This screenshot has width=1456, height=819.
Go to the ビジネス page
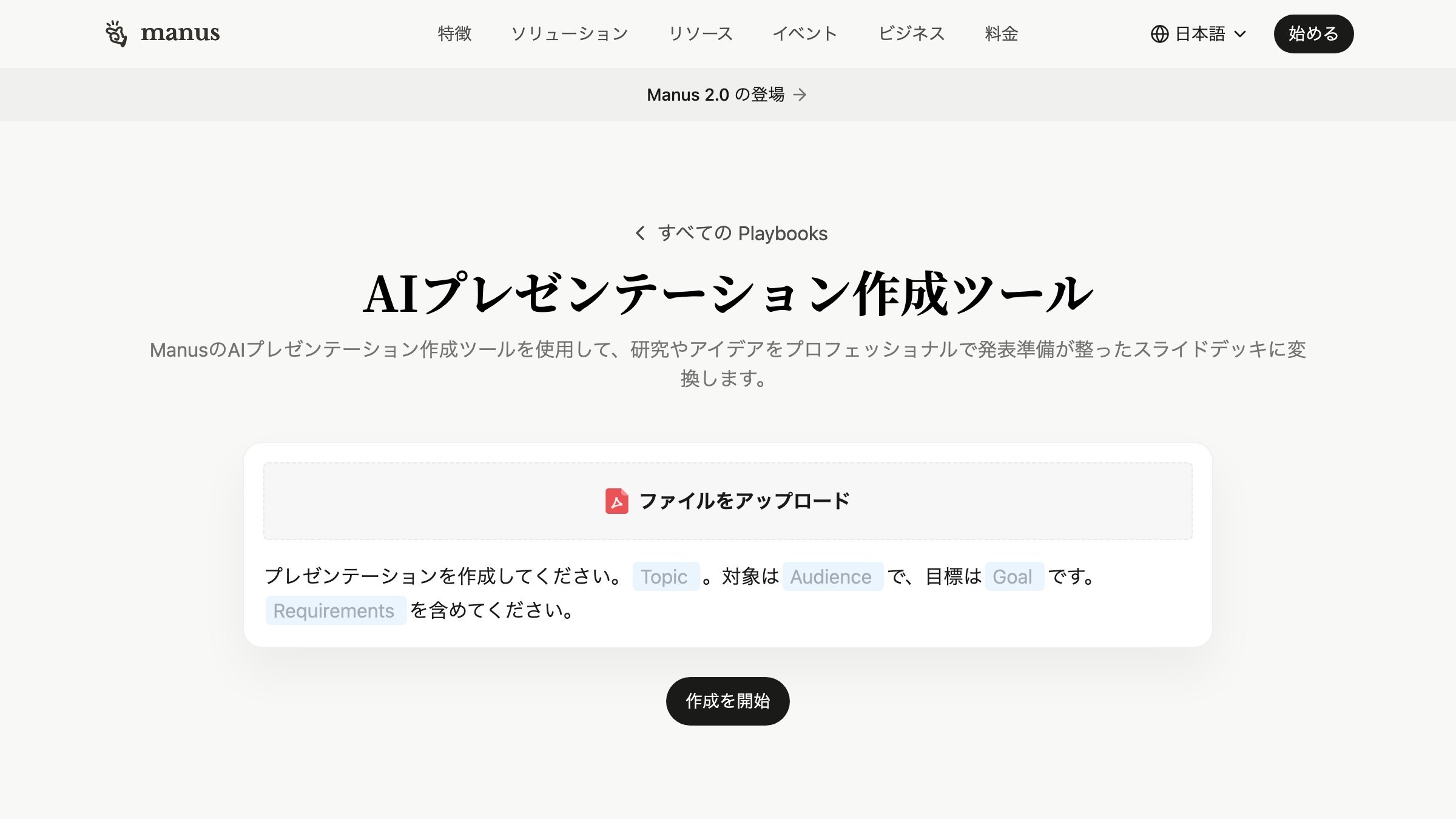(x=911, y=33)
